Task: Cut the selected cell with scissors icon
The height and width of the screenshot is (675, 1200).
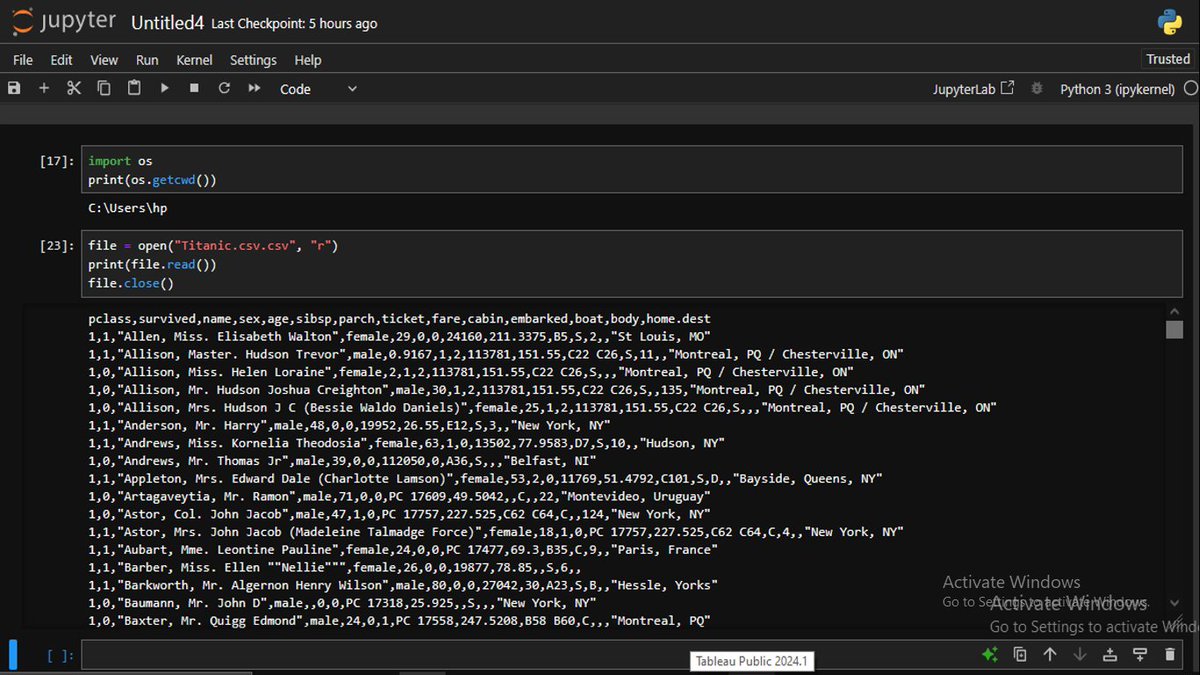Action: [74, 89]
